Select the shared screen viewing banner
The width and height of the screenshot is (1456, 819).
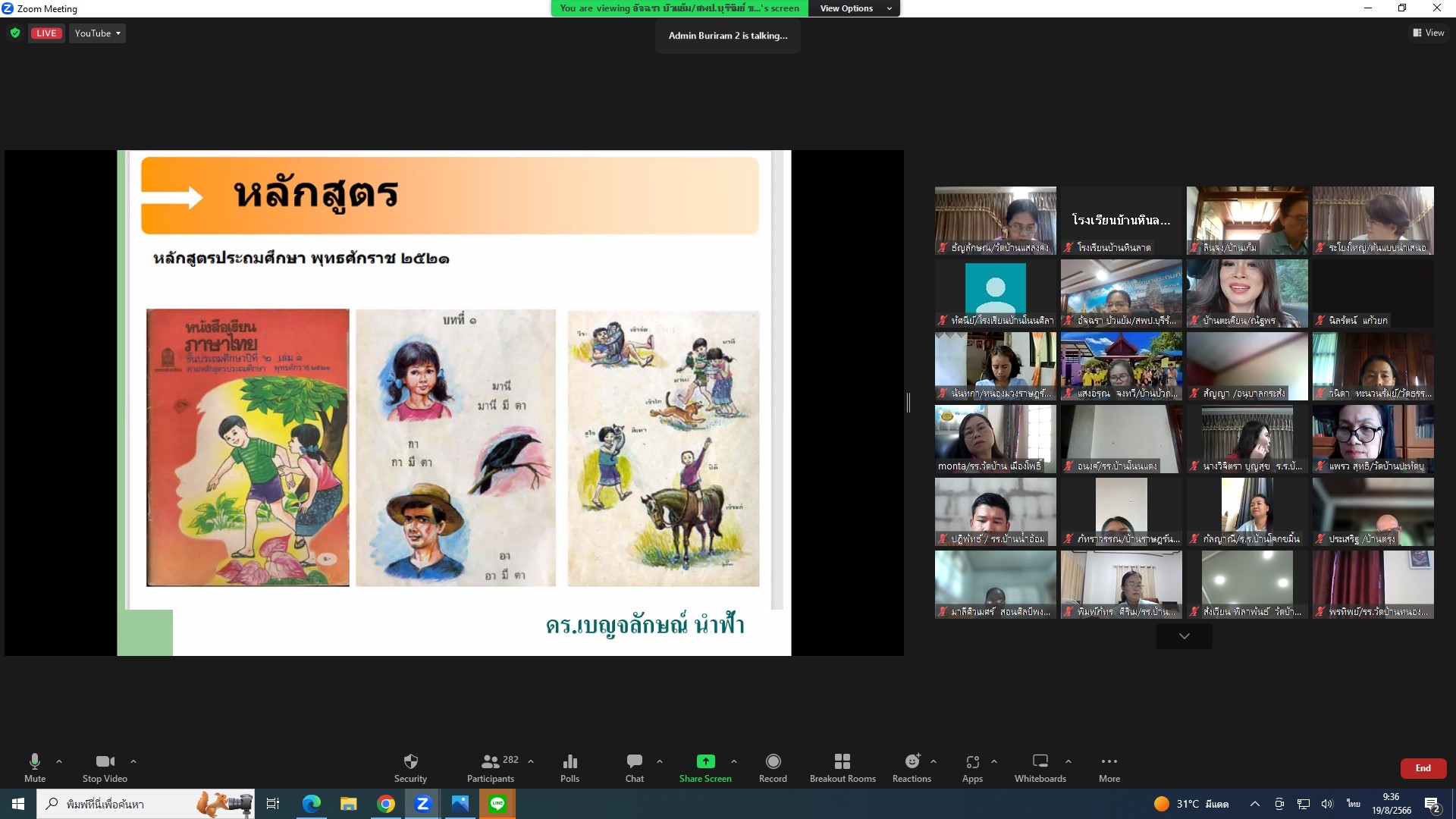click(679, 8)
